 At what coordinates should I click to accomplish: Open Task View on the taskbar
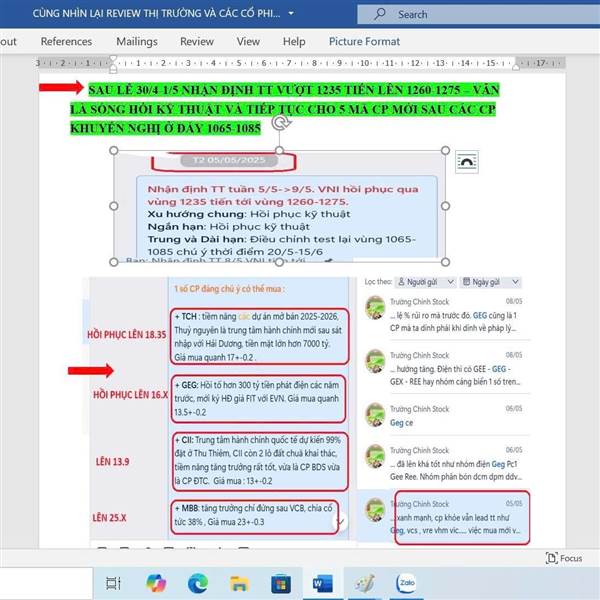pos(113,584)
